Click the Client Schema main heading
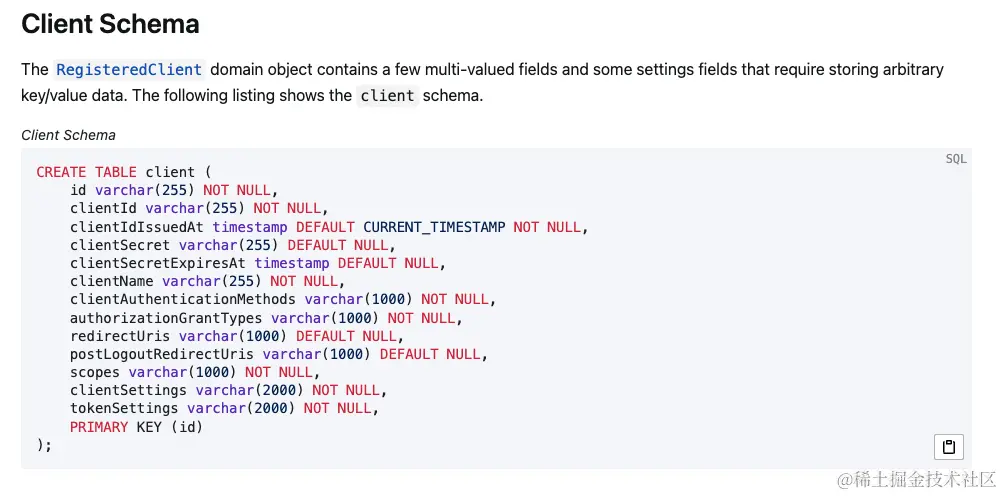Viewport: 1003px width, 496px height. 110,24
